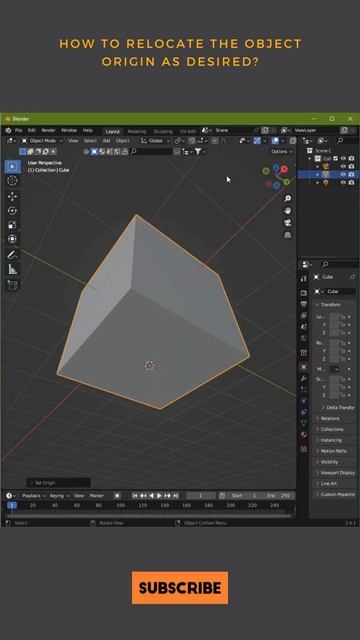Toggle render camera of Collection row

[x=351, y=158]
